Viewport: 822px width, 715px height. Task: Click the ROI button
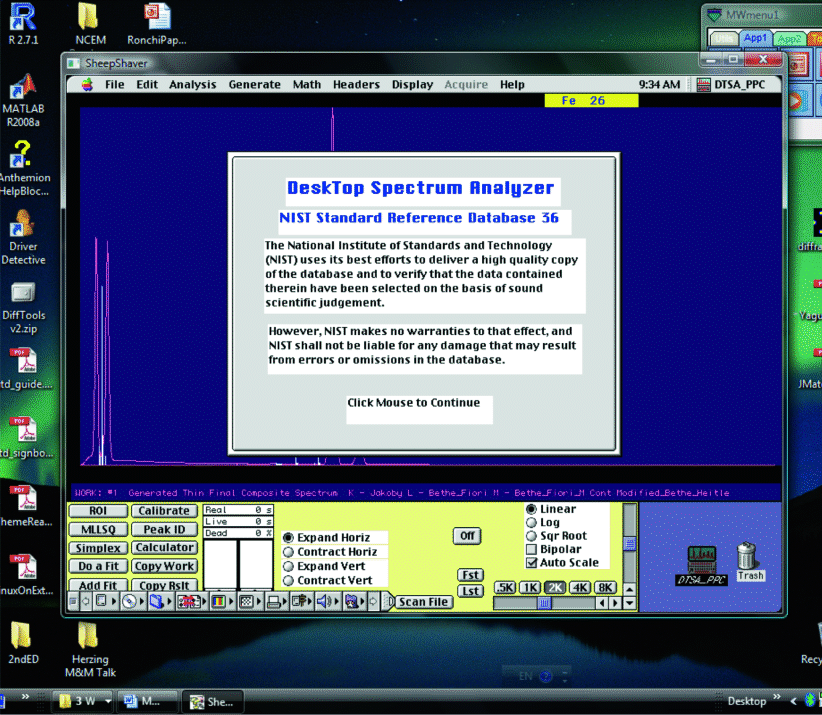click(98, 511)
